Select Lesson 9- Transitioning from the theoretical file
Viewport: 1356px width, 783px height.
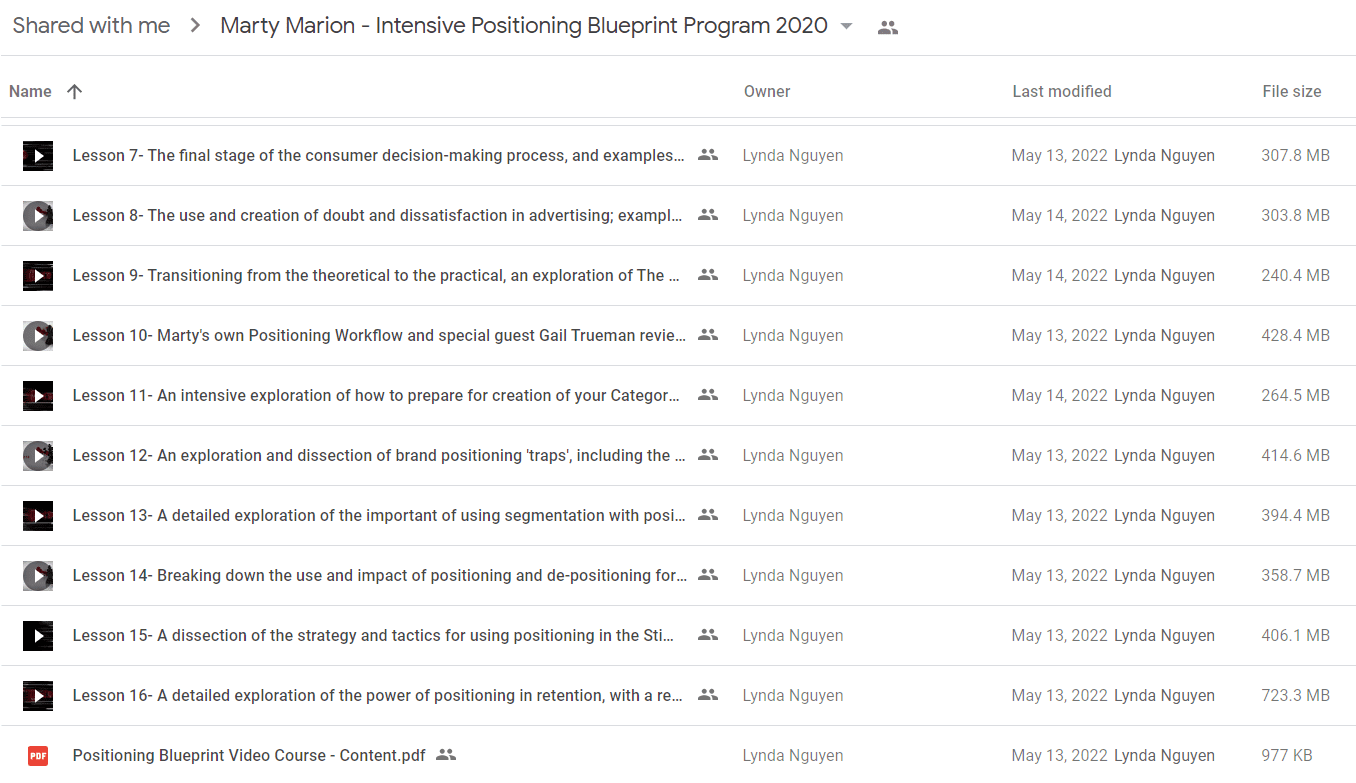click(x=376, y=275)
